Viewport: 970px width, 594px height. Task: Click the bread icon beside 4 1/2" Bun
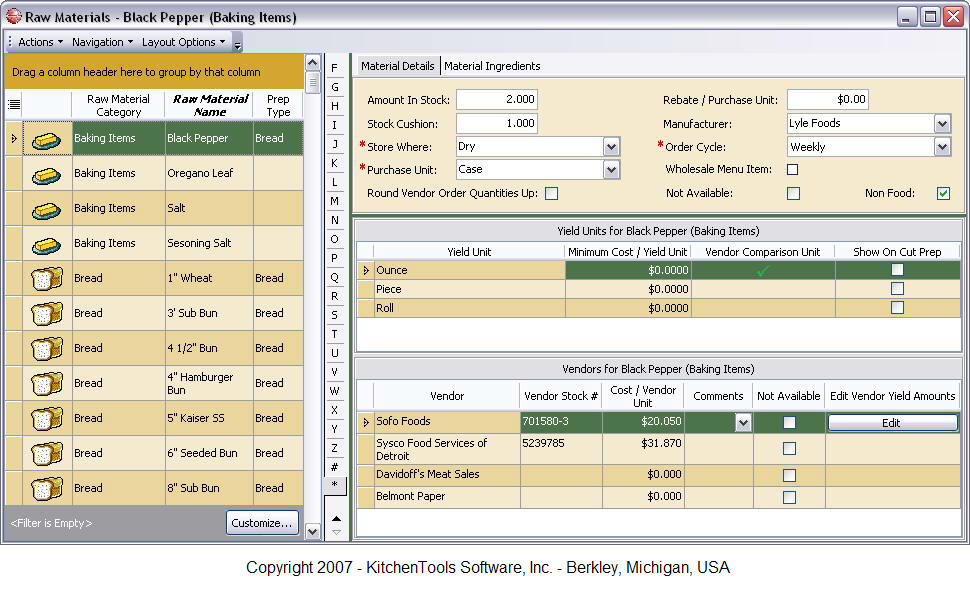point(46,349)
